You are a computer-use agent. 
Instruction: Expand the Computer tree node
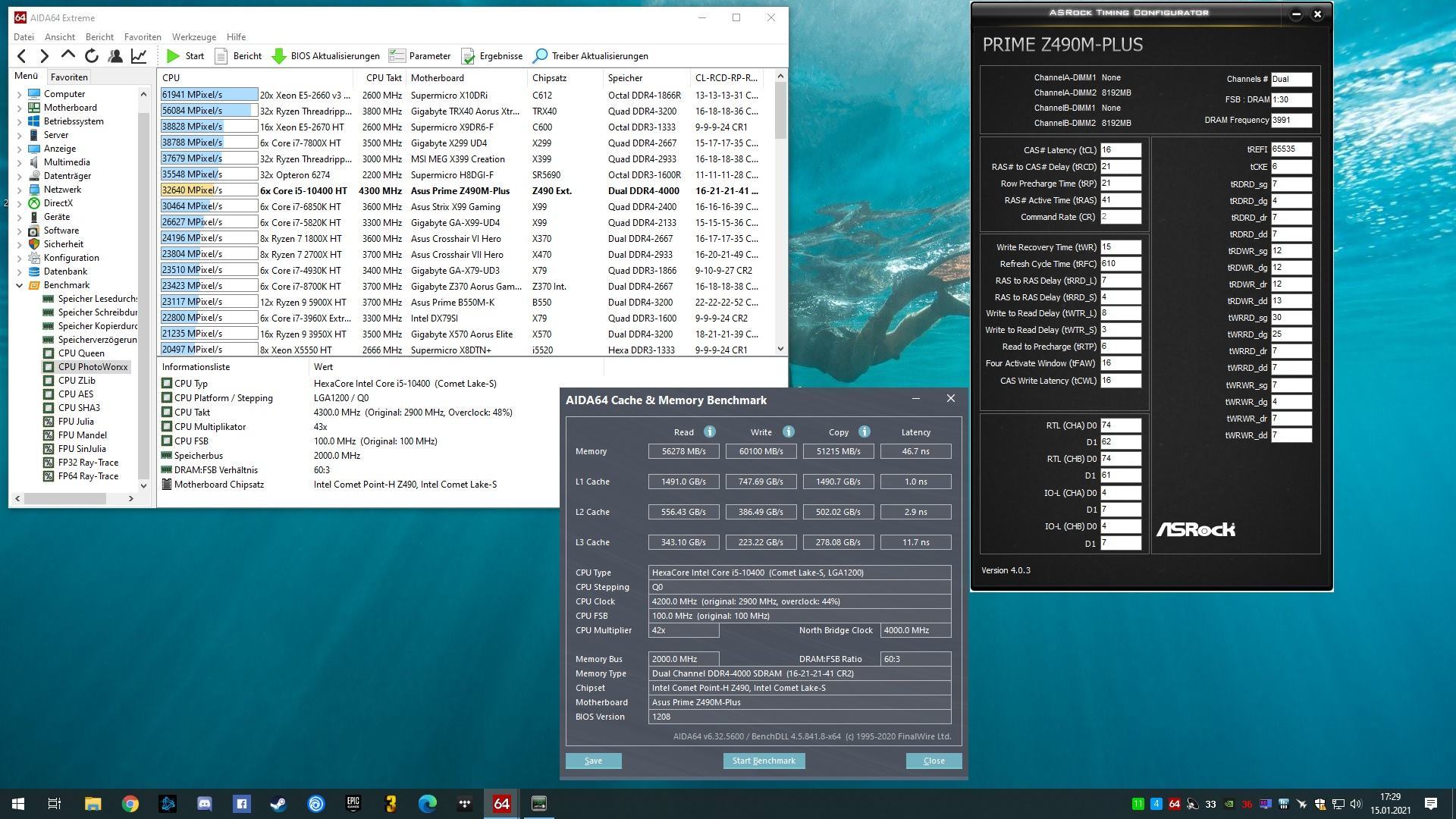pos(19,94)
